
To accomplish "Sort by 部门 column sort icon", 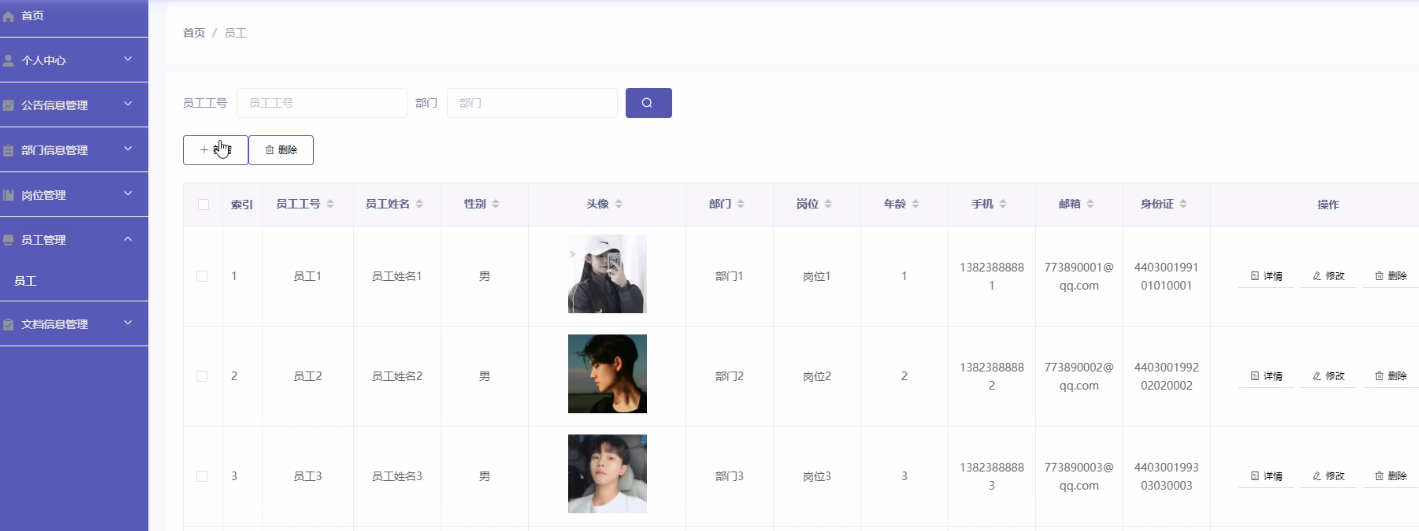I will [740, 204].
